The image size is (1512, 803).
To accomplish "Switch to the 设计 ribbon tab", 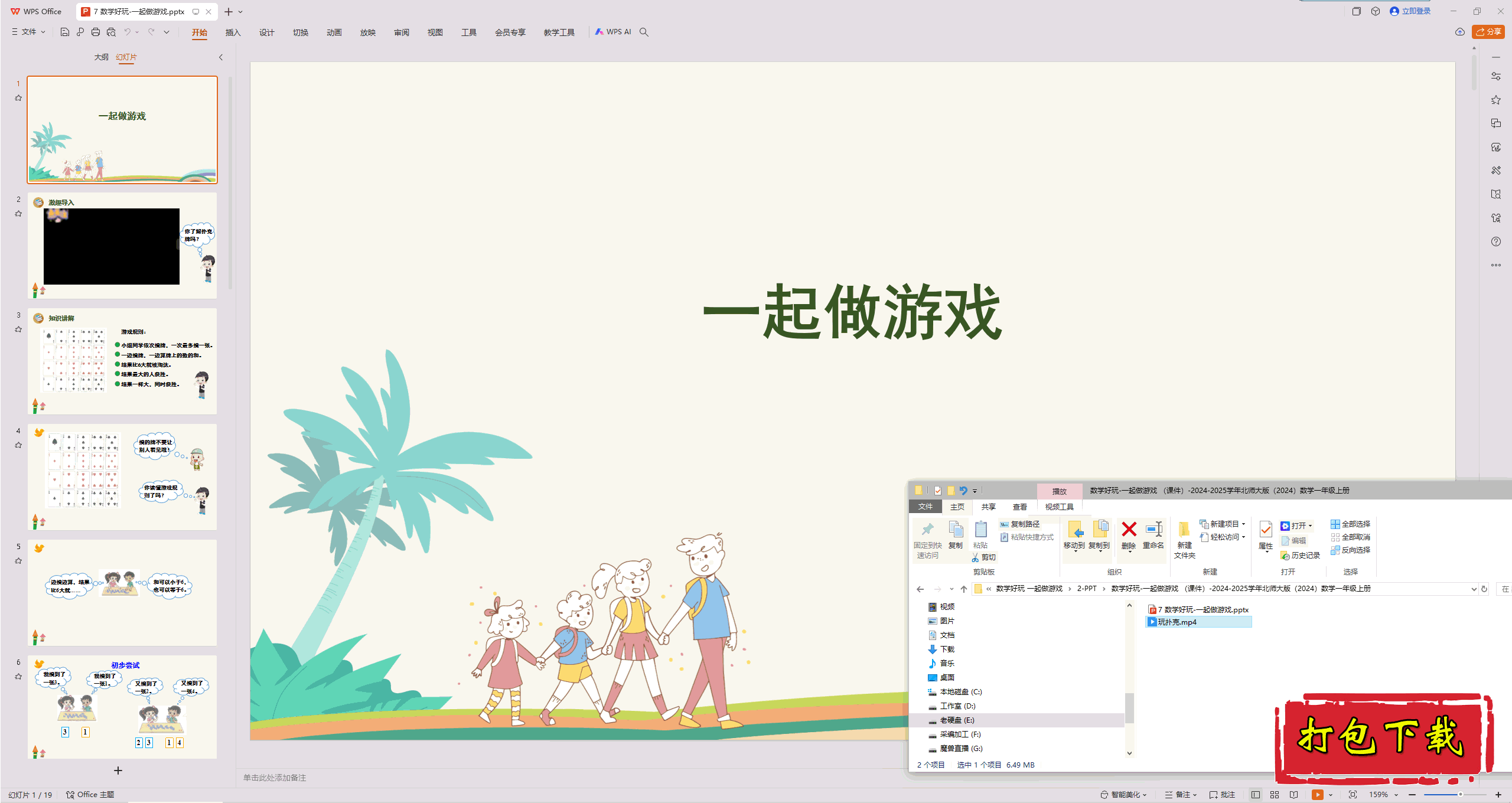I will (x=267, y=32).
